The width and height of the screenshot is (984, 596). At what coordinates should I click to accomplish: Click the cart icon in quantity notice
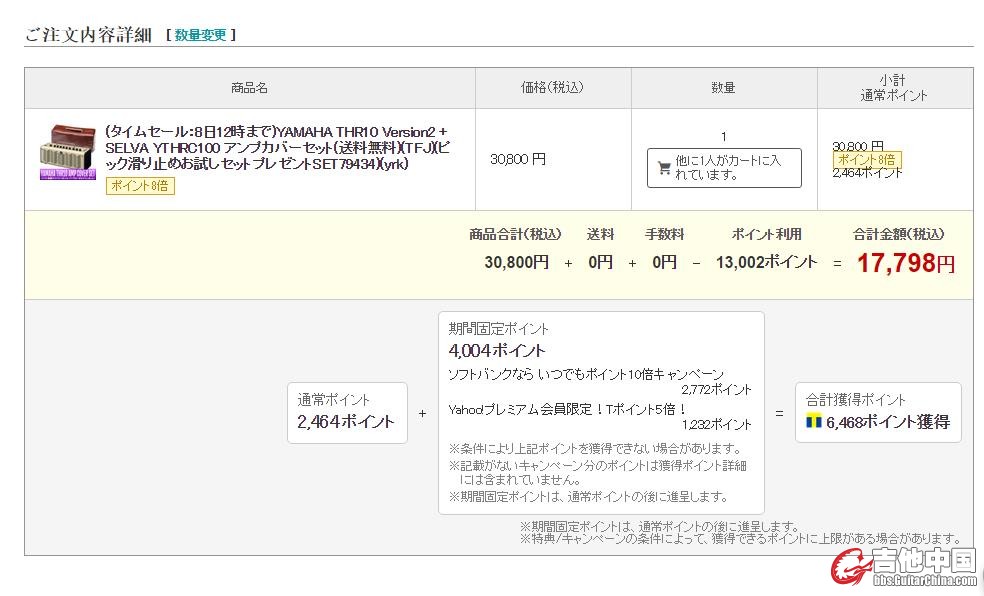(664, 168)
